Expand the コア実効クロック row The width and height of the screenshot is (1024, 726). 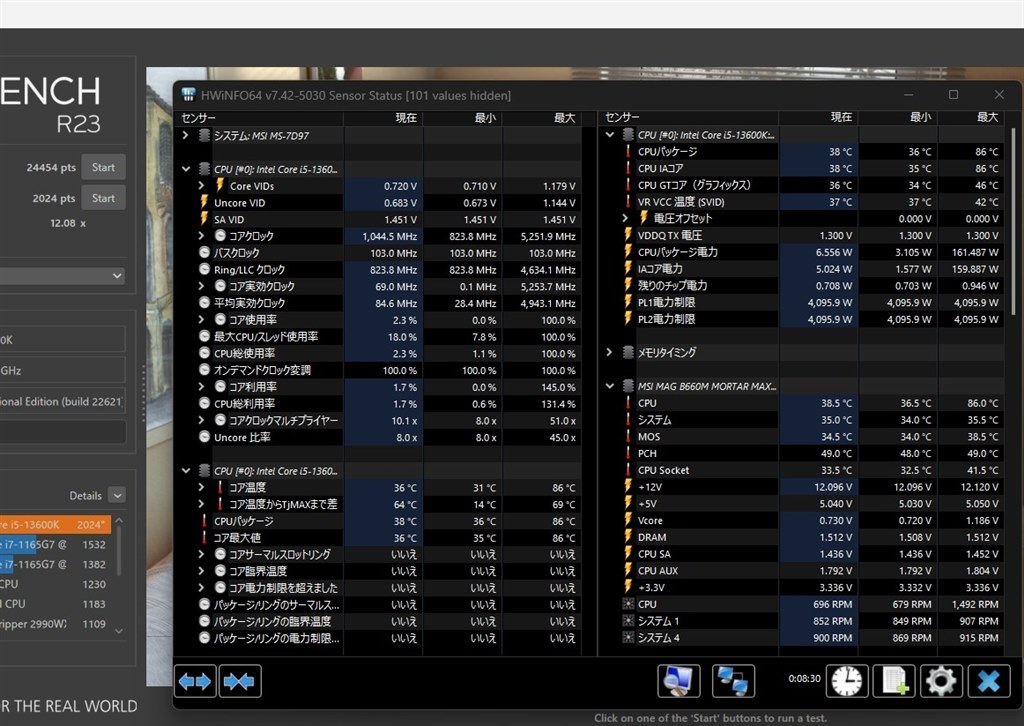point(201,286)
